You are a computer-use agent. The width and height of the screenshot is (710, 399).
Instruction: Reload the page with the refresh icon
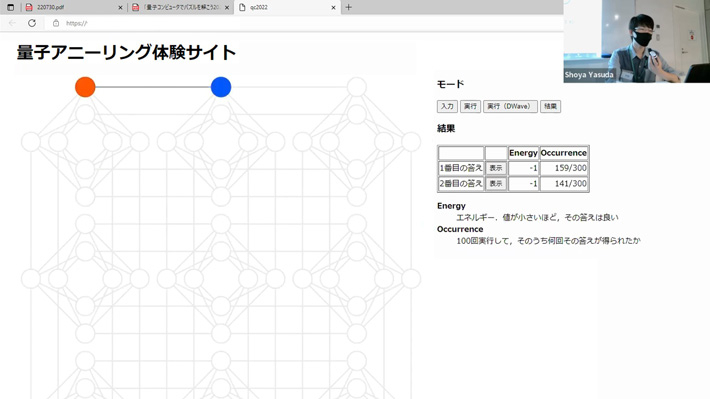click(32, 23)
